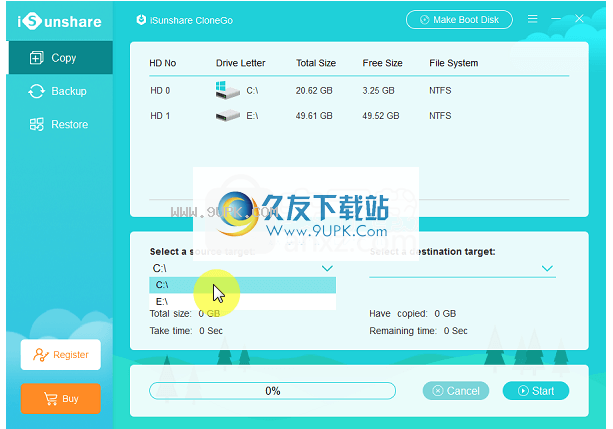The width and height of the screenshot is (613, 429).
Task: Click the disk icon for E:\
Action: 228,115
